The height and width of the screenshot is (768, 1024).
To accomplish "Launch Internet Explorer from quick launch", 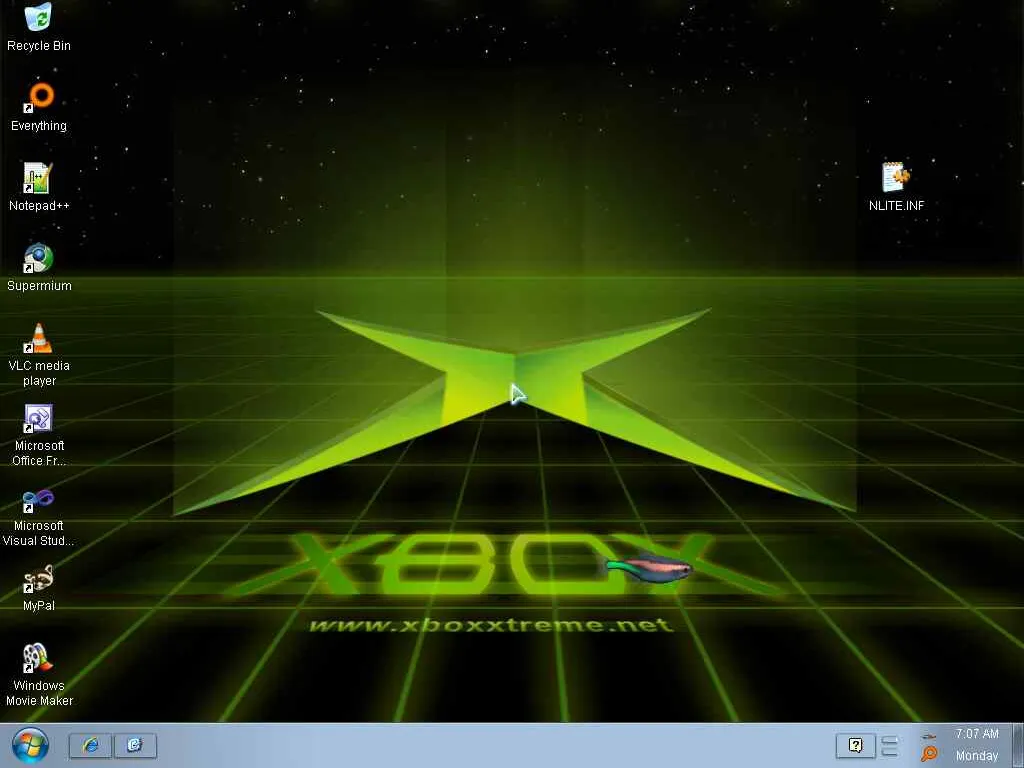I will click(x=91, y=745).
